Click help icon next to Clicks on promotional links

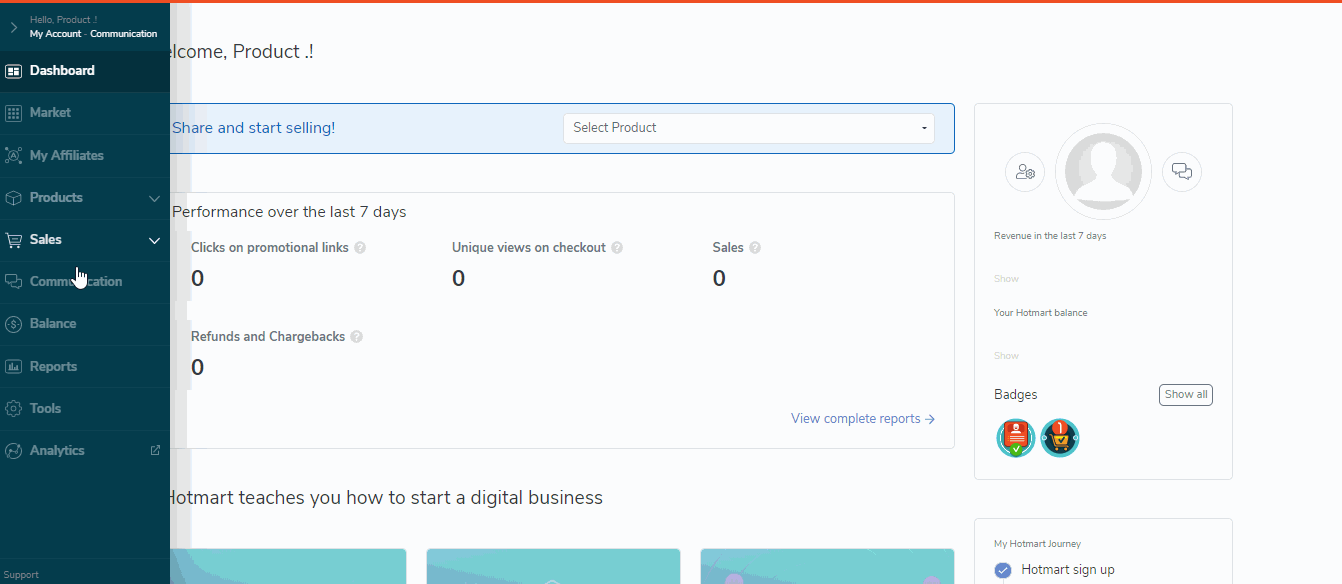pyautogui.click(x=360, y=248)
